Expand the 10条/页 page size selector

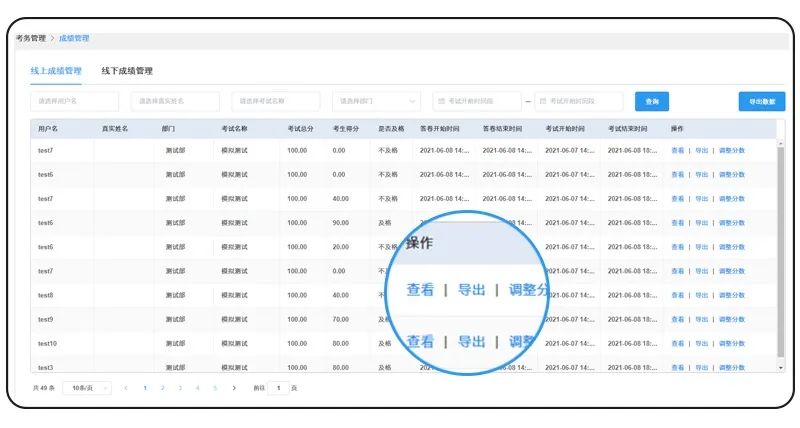coord(87,387)
